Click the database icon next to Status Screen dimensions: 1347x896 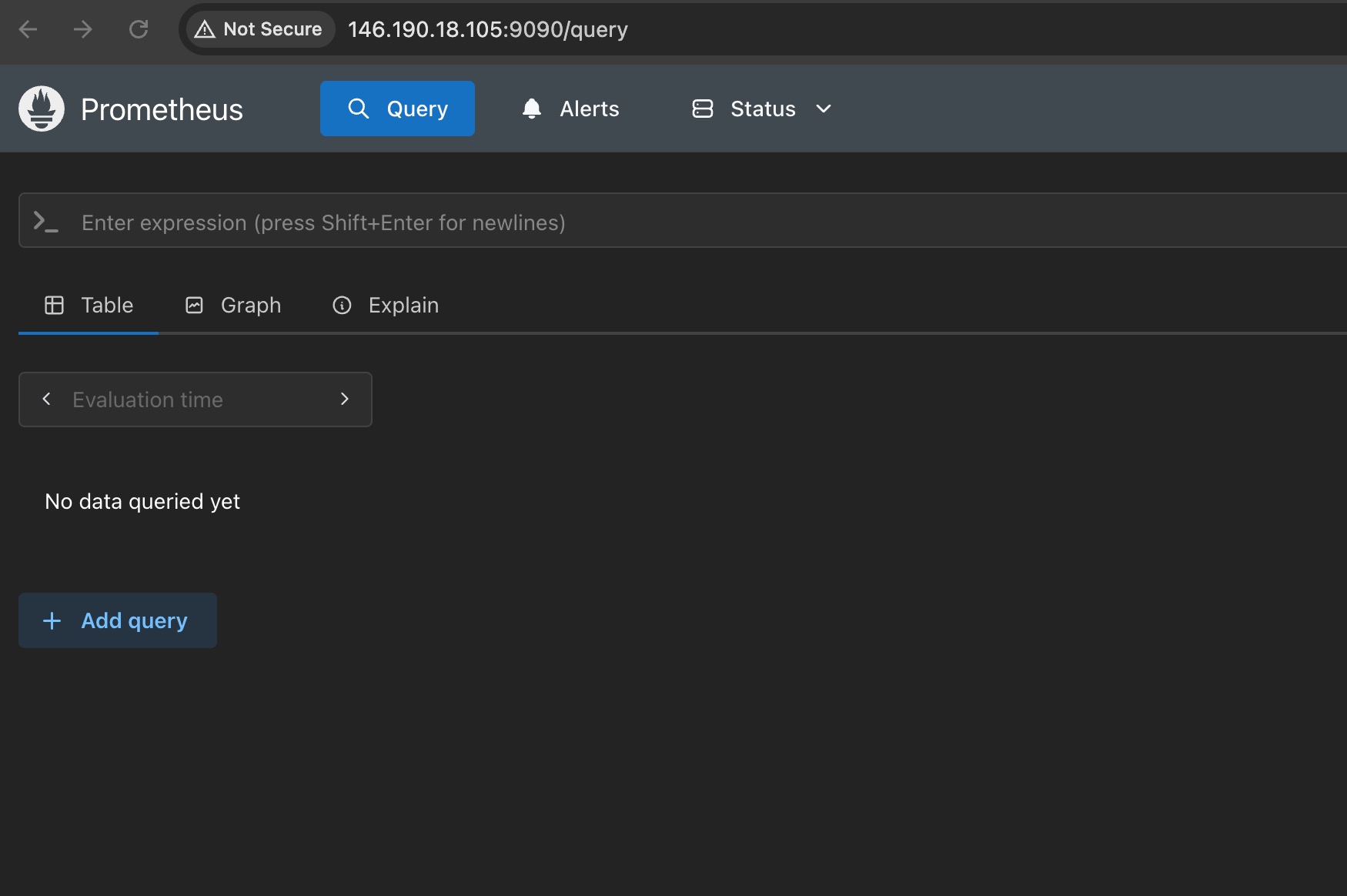point(702,109)
